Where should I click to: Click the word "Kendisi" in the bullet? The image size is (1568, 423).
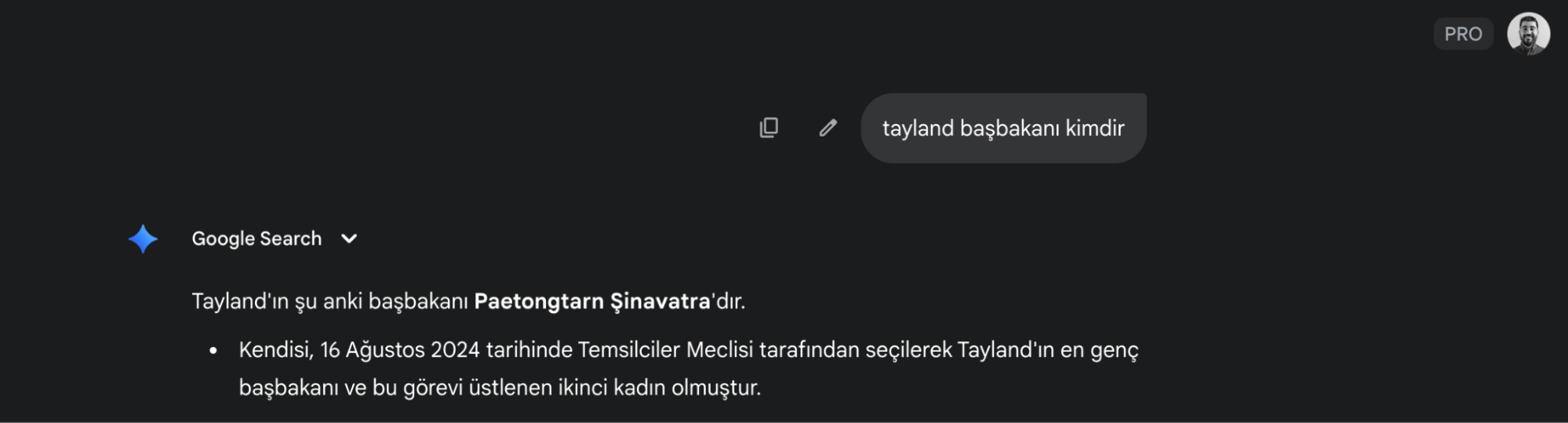pyautogui.click(x=275, y=350)
